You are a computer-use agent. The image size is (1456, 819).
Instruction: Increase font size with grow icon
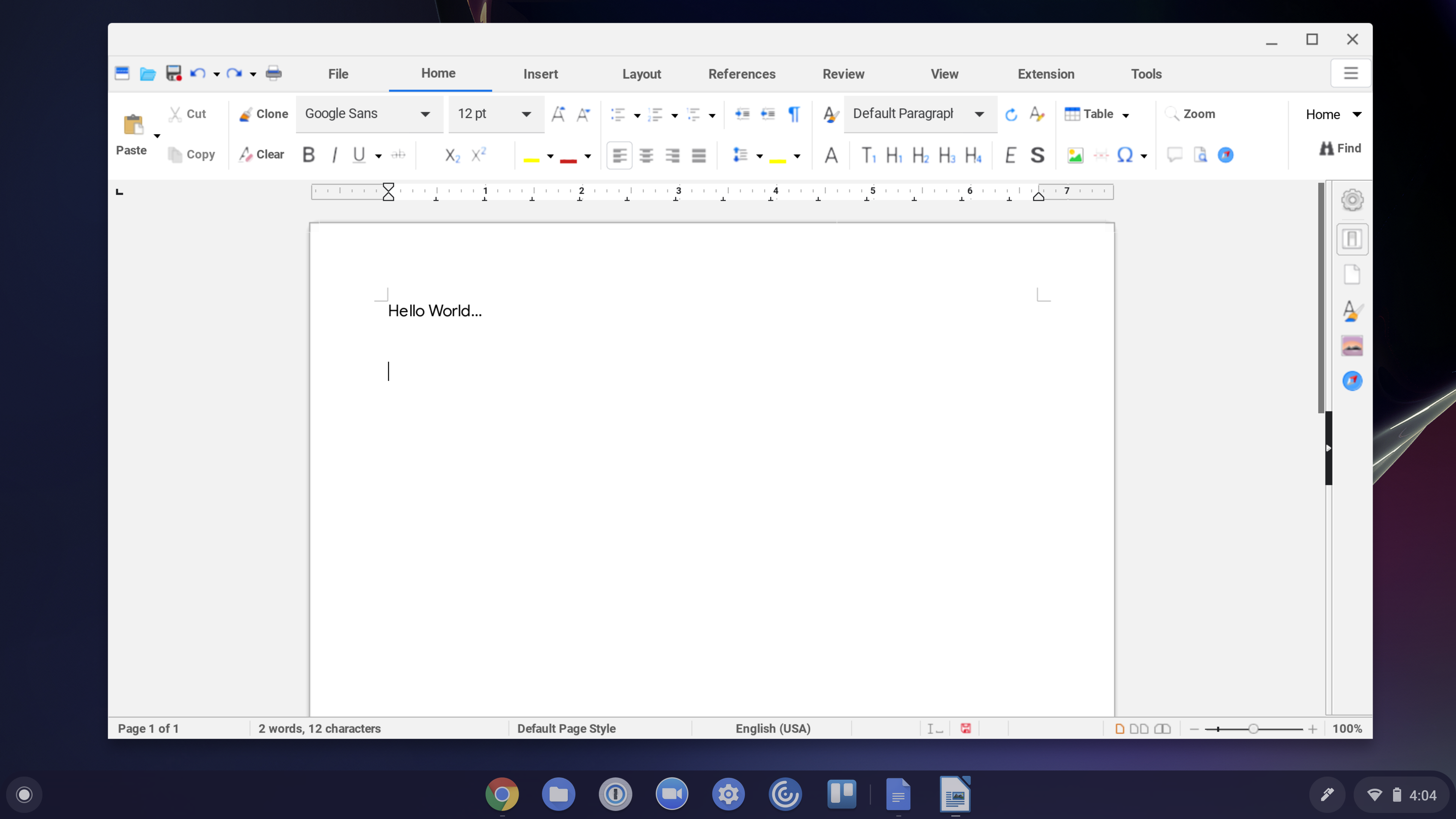click(558, 114)
